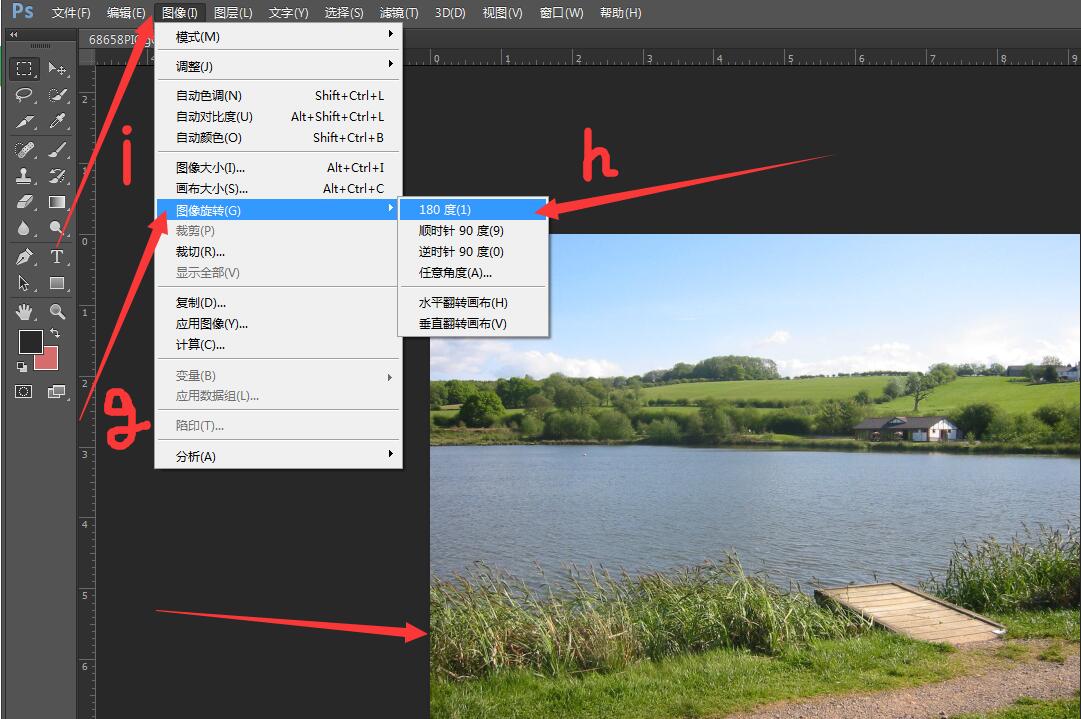Select the Eraser tool
Screen dimensions: 1081x719
[24, 202]
